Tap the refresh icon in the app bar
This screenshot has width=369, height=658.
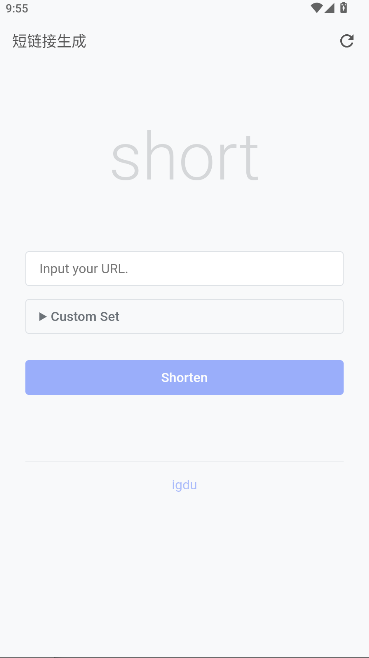coord(347,41)
